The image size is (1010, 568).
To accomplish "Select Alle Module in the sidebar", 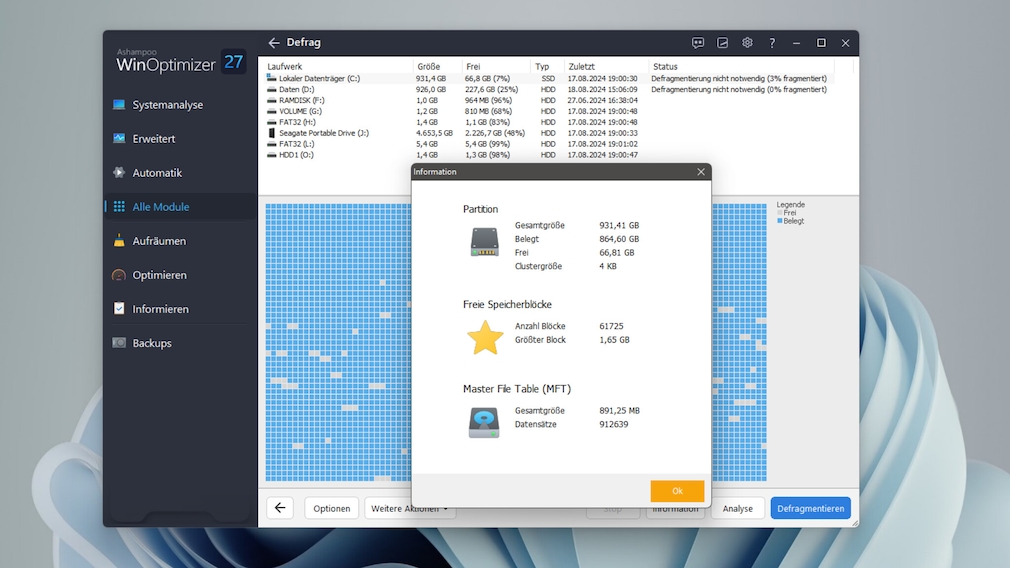I will [x=161, y=207].
